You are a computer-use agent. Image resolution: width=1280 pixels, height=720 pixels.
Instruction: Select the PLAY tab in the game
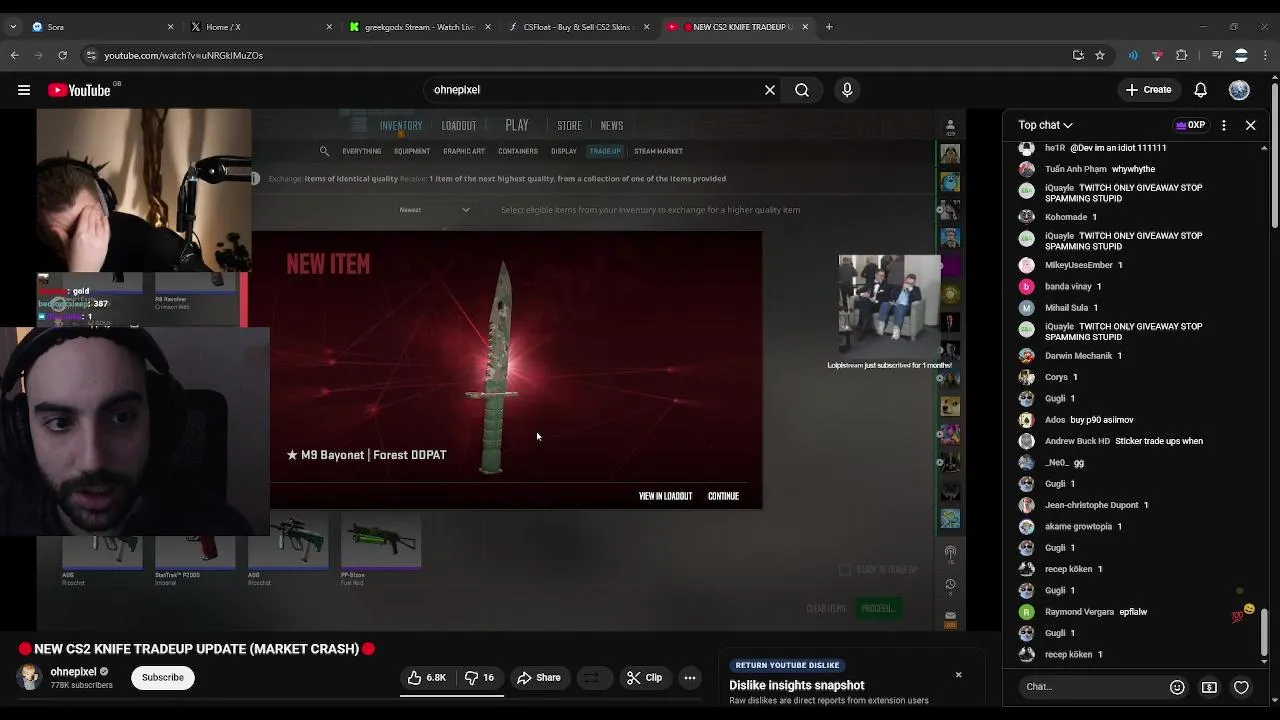click(517, 125)
